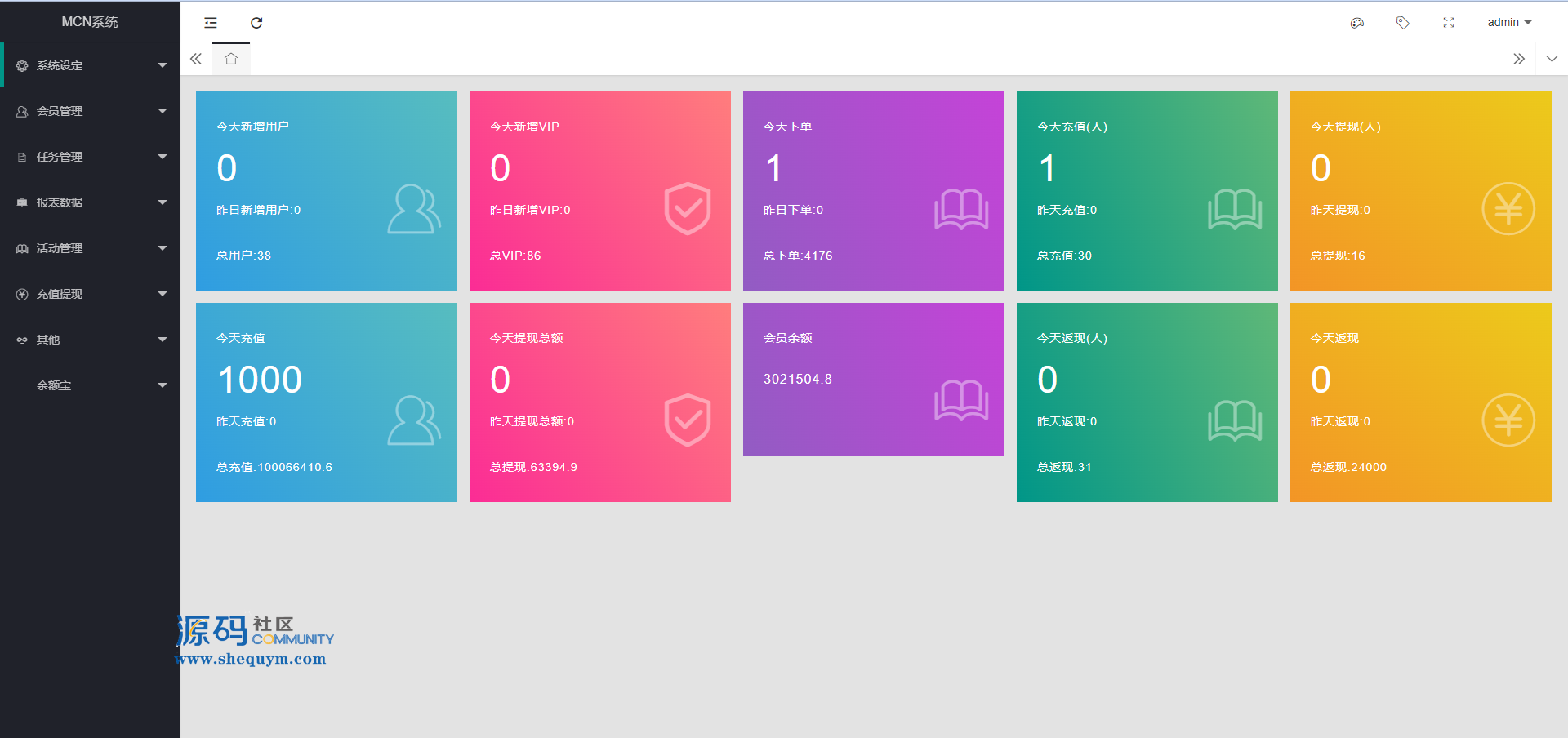
Task: Click the 活动管理 book icon
Action: click(x=22, y=248)
